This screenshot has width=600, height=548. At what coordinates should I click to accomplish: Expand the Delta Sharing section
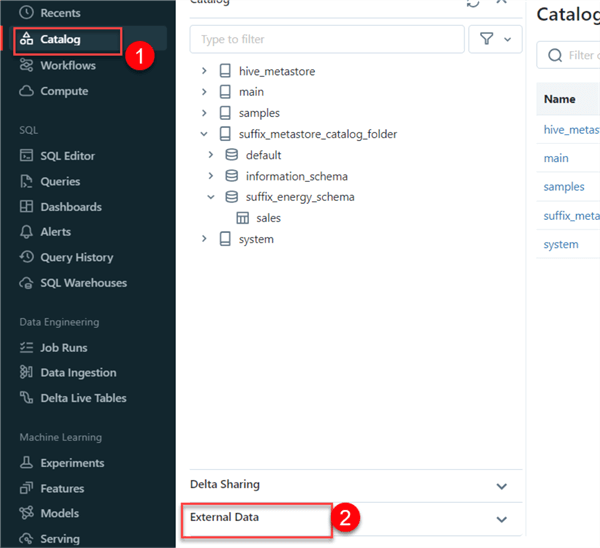[x=501, y=485]
